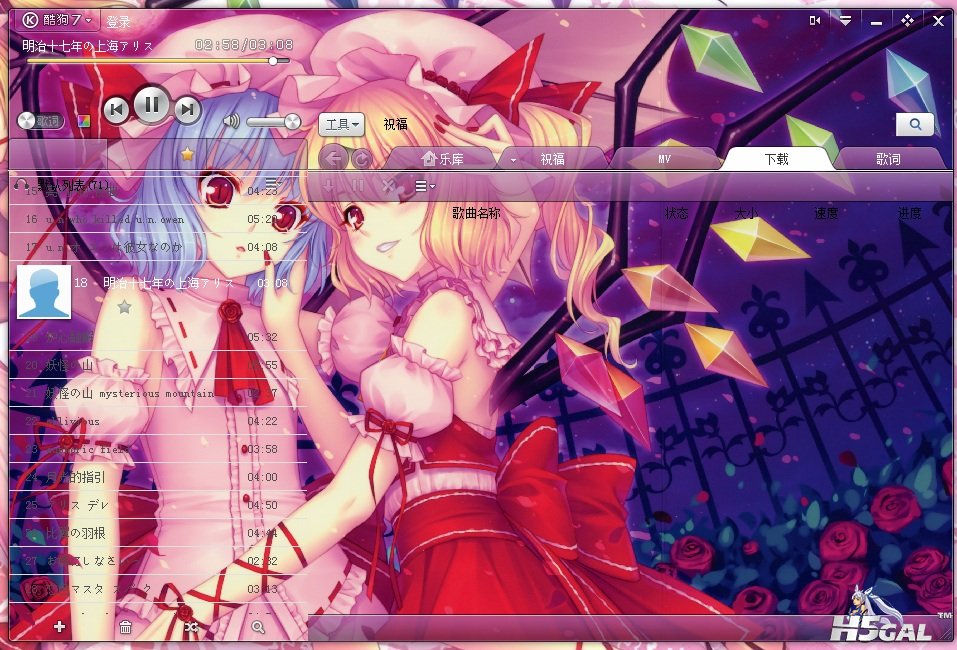Click the magnifier search button top right
The height and width of the screenshot is (650, 957).
click(x=915, y=124)
